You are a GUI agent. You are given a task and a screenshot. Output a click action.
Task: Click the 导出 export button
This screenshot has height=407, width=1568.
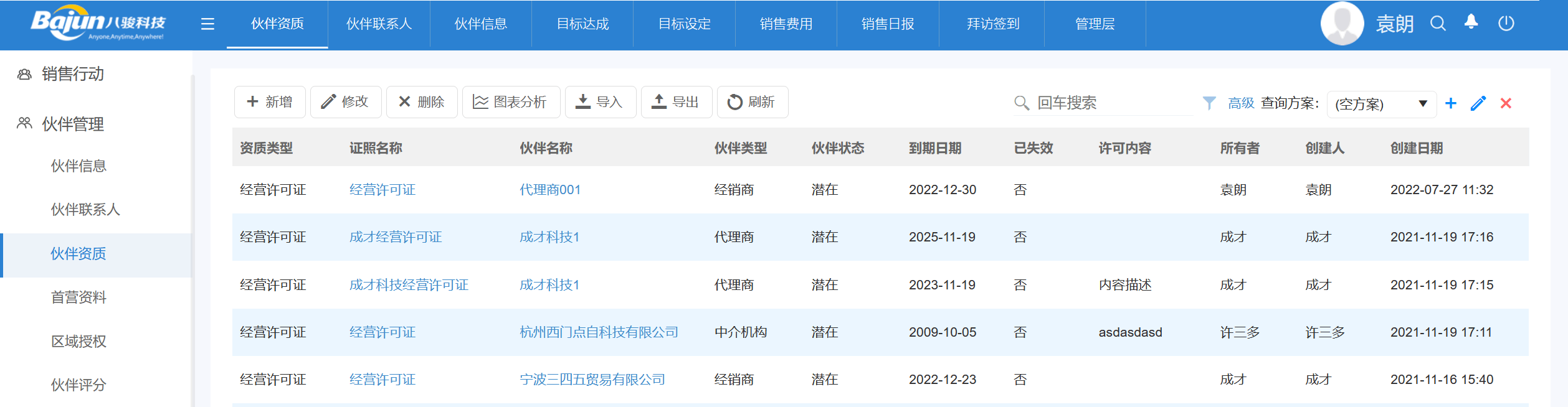point(676,102)
